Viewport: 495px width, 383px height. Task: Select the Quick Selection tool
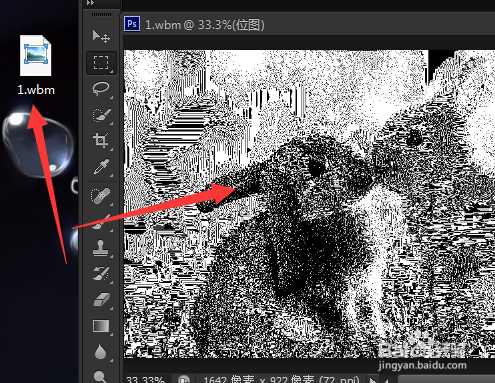101,115
